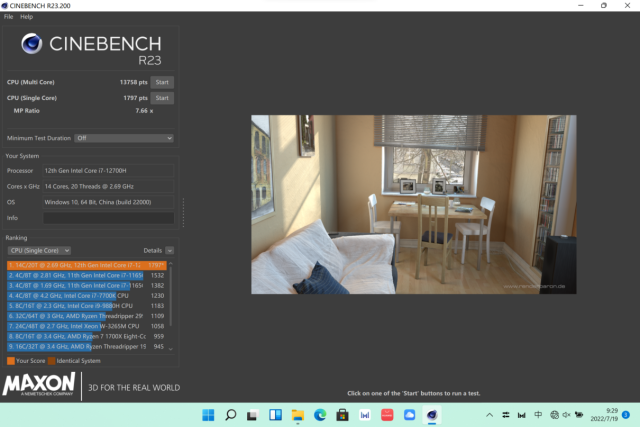Screen dimensions: 640x427
Task: Click the panel splitter dotted handle
Action: point(183,213)
